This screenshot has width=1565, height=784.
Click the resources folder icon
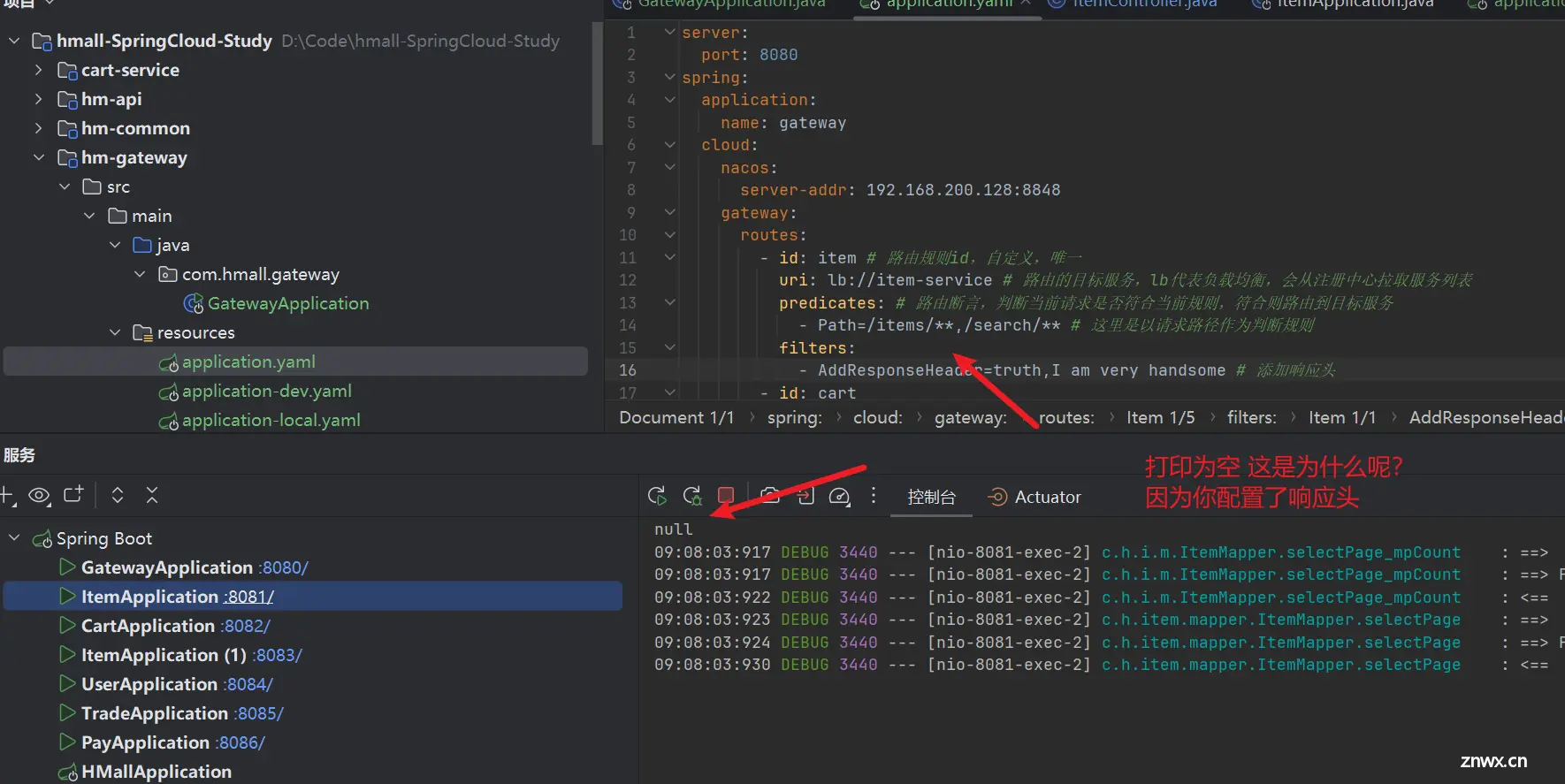142,333
